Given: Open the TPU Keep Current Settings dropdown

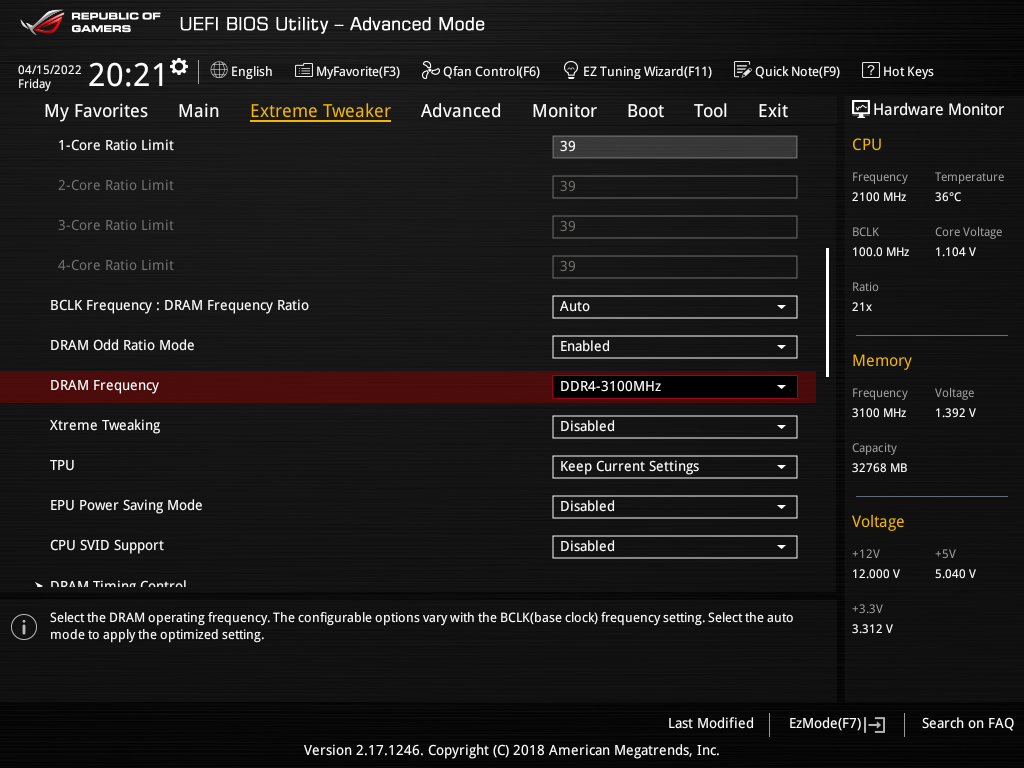Looking at the screenshot, I should point(674,466).
